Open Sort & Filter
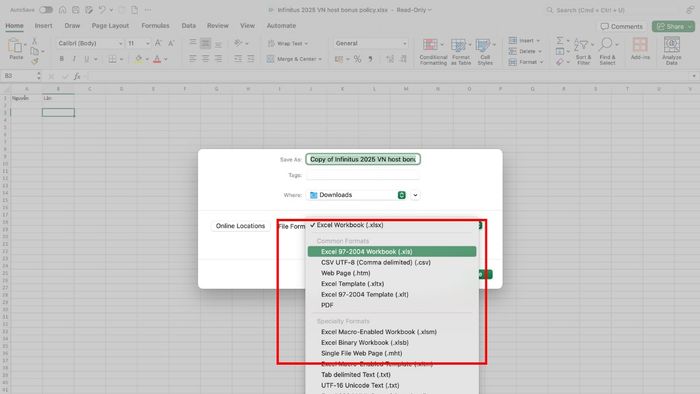700x394 pixels. pos(583,52)
